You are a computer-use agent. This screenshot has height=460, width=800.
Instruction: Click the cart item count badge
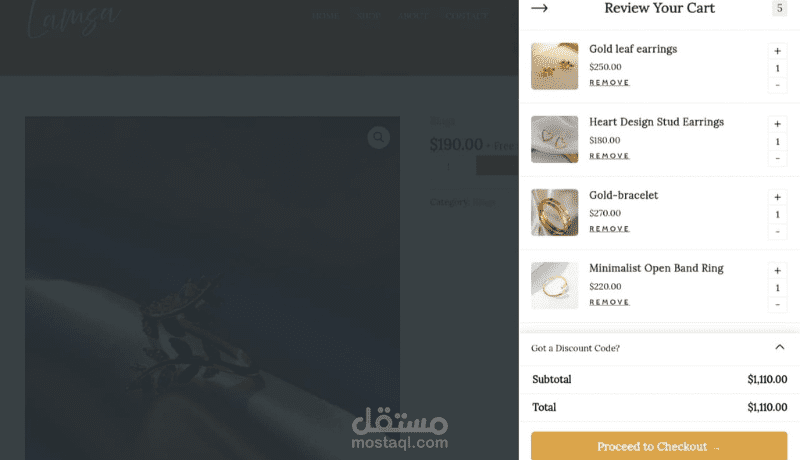click(779, 8)
